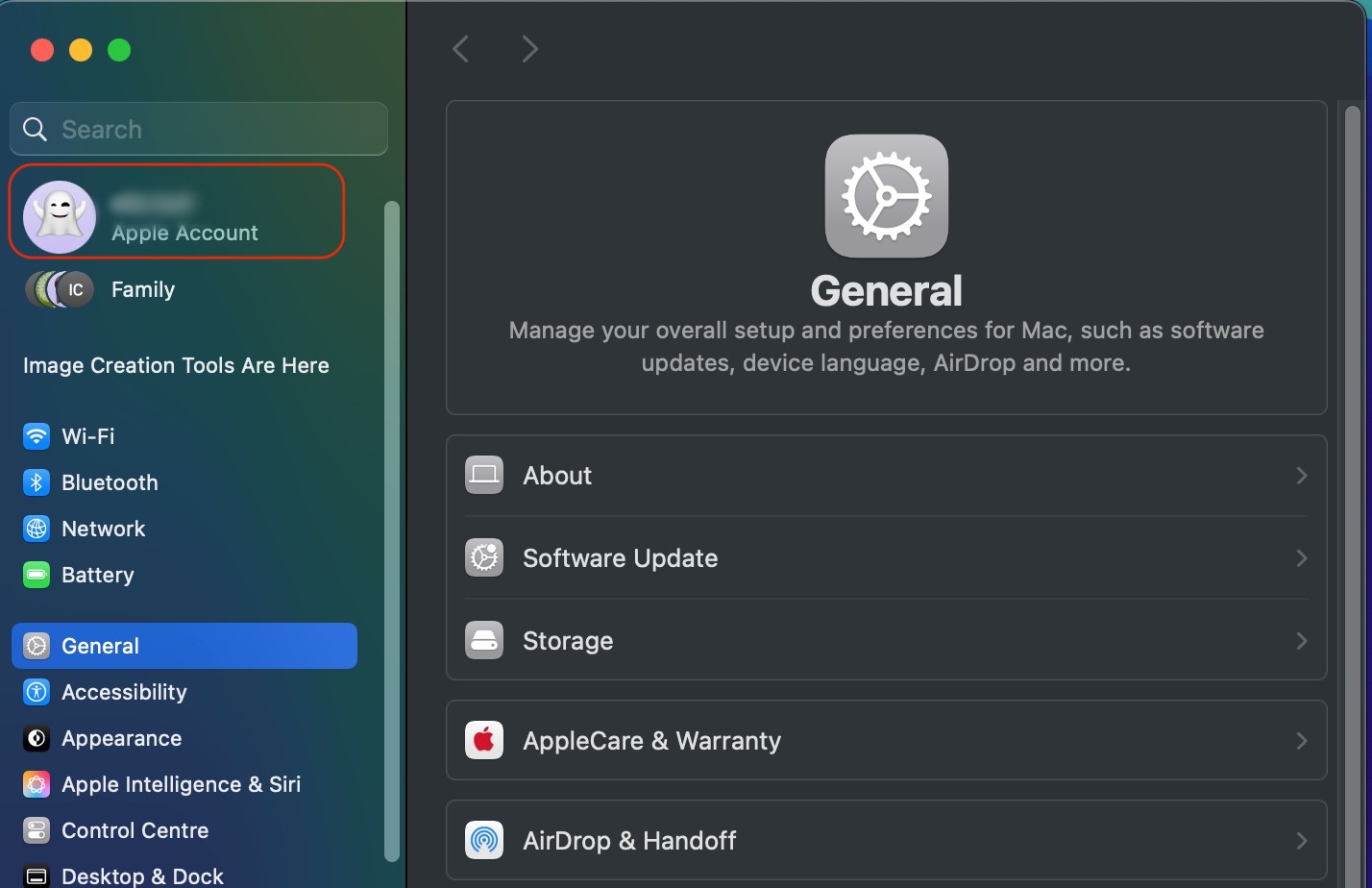Open Network settings from sidebar
The width and height of the screenshot is (1372, 888).
click(36, 529)
